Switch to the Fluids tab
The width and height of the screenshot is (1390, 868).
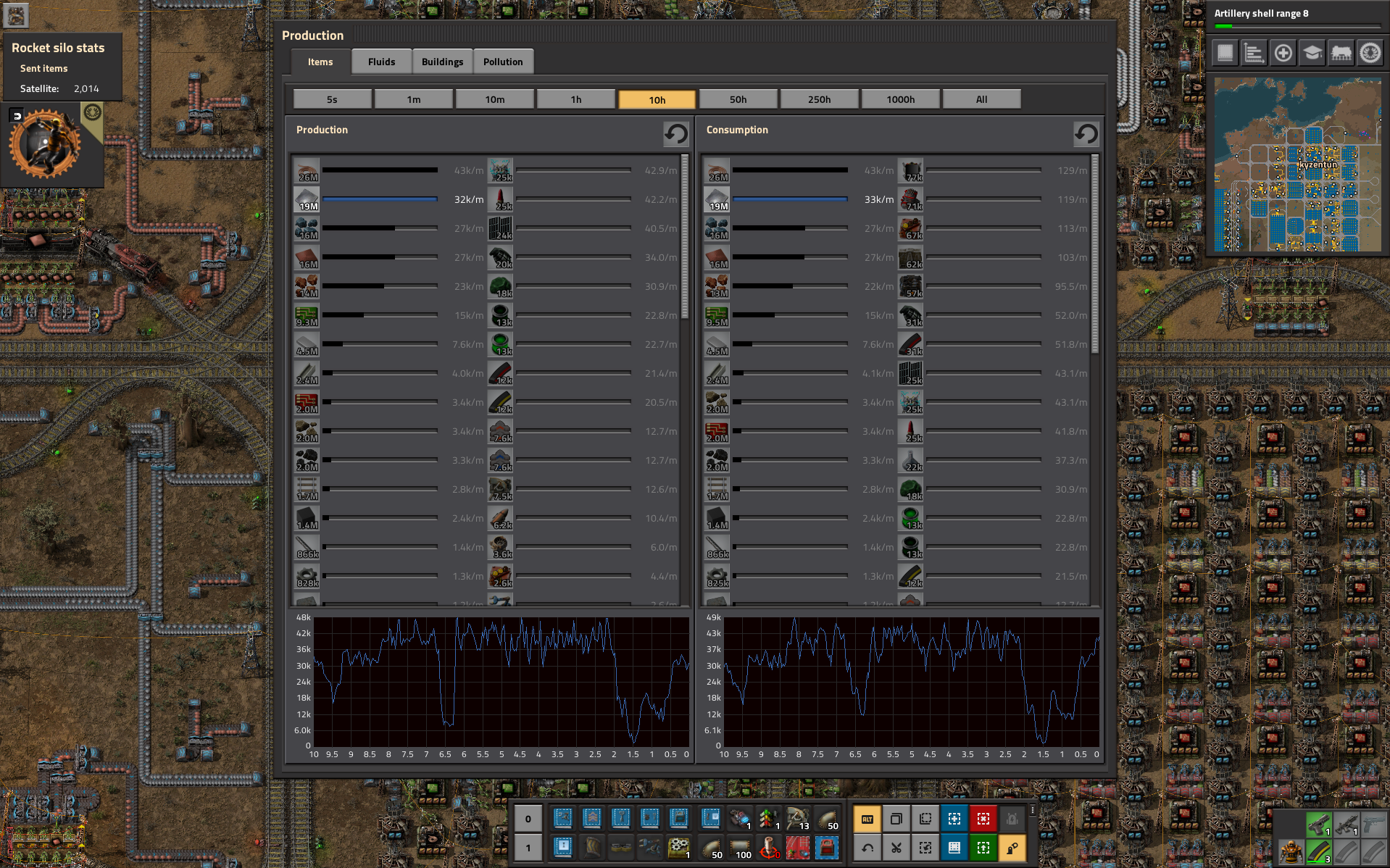pyautogui.click(x=381, y=62)
